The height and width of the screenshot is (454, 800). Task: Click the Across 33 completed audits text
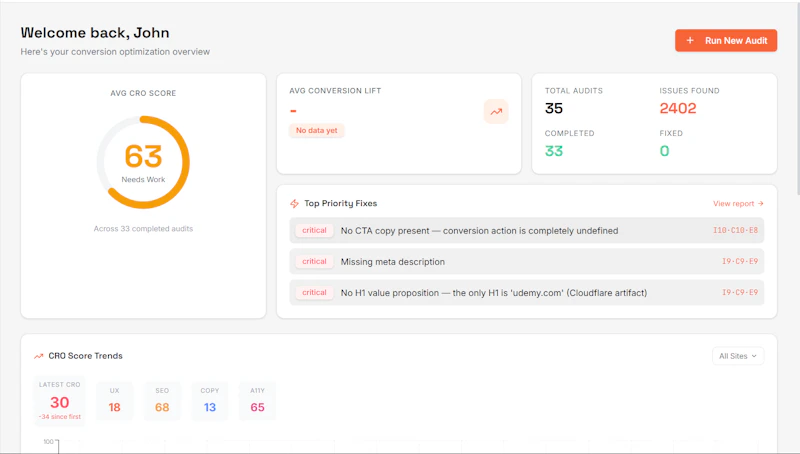coord(143,229)
